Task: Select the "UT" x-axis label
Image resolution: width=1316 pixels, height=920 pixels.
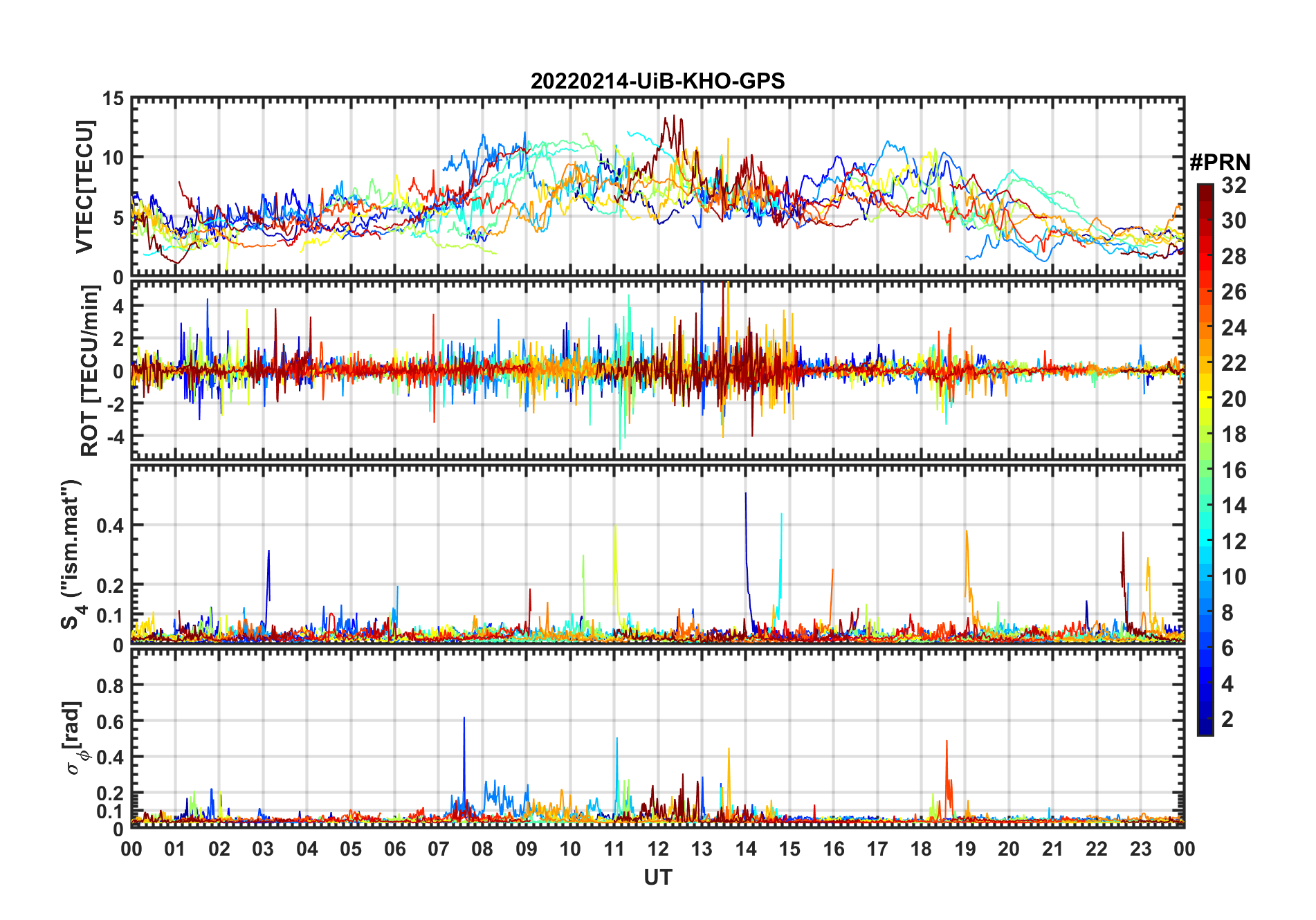Action: 657,878
